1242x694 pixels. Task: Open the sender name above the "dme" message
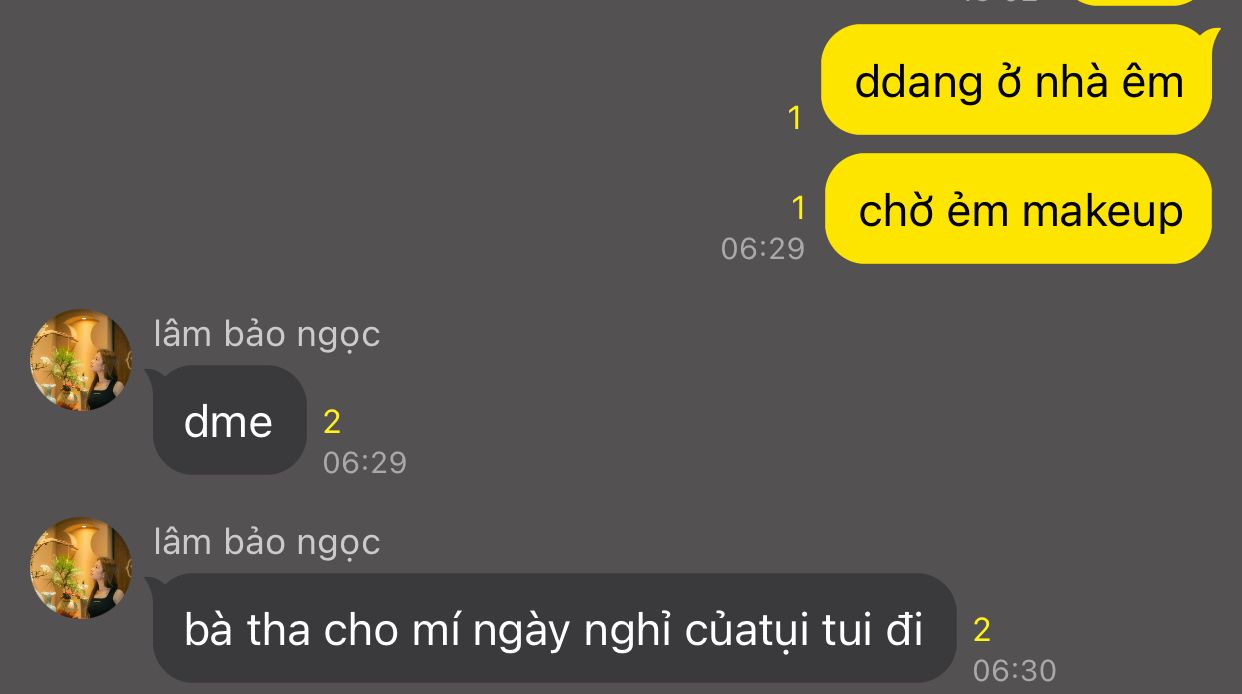tap(267, 334)
